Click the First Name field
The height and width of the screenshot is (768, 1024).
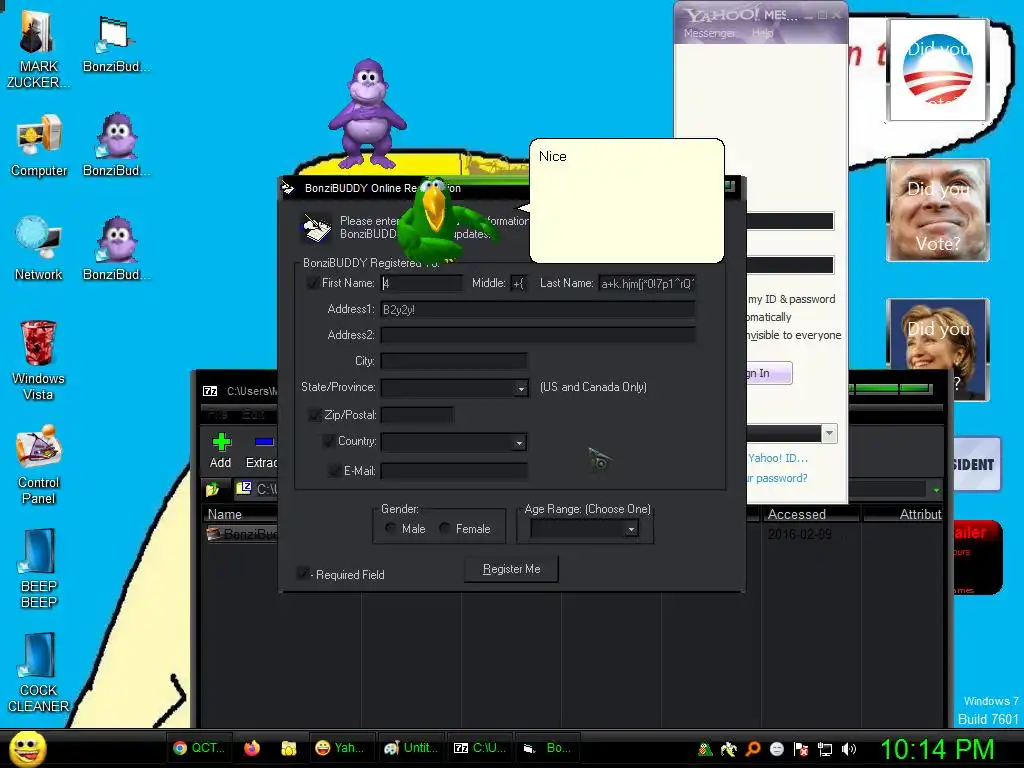click(x=421, y=283)
